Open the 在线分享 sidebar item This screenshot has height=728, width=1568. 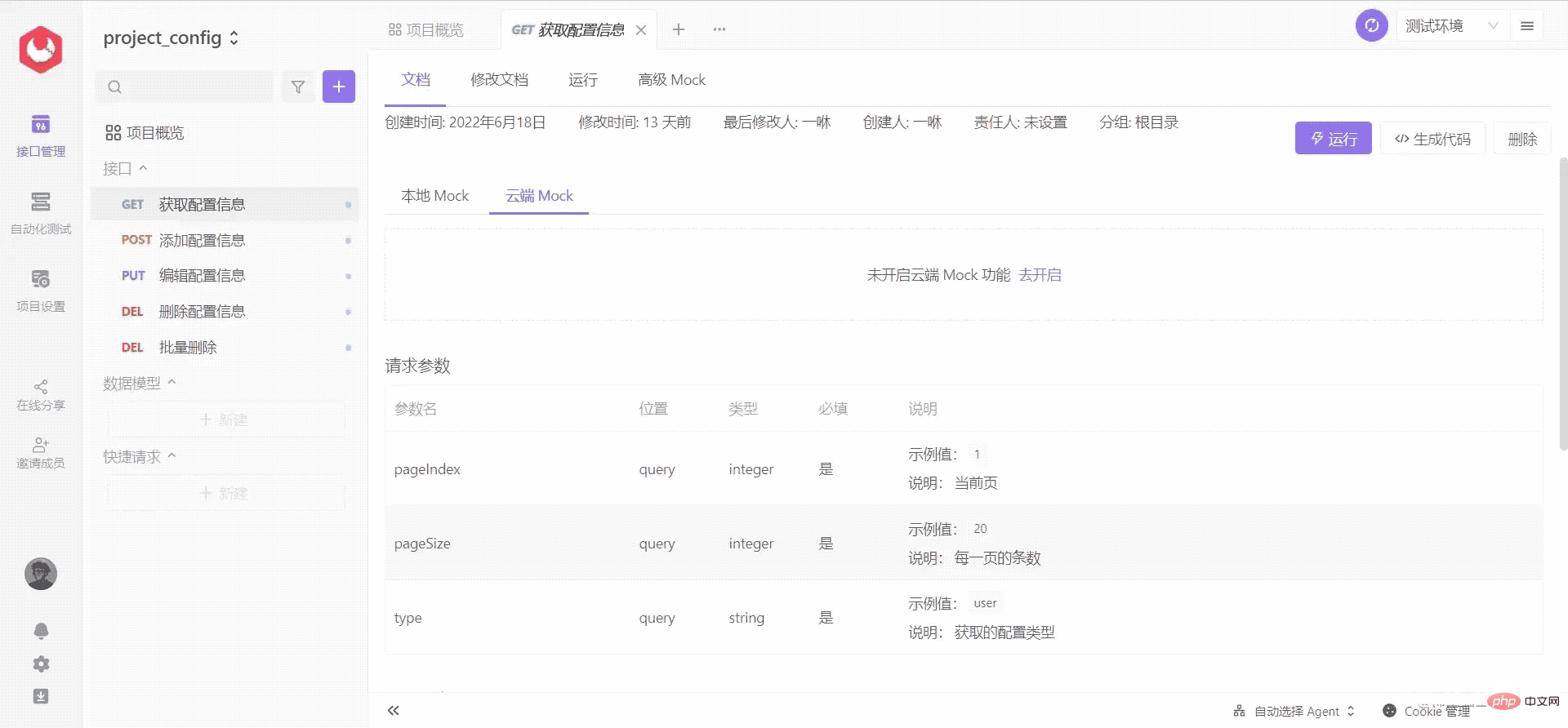click(x=41, y=395)
